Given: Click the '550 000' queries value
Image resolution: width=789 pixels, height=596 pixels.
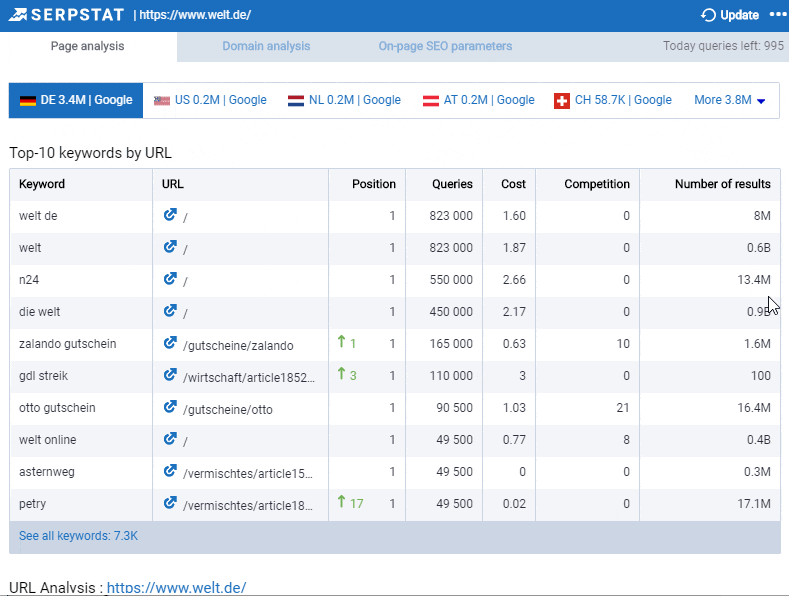Looking at the screenshot, I should (451, 280).
